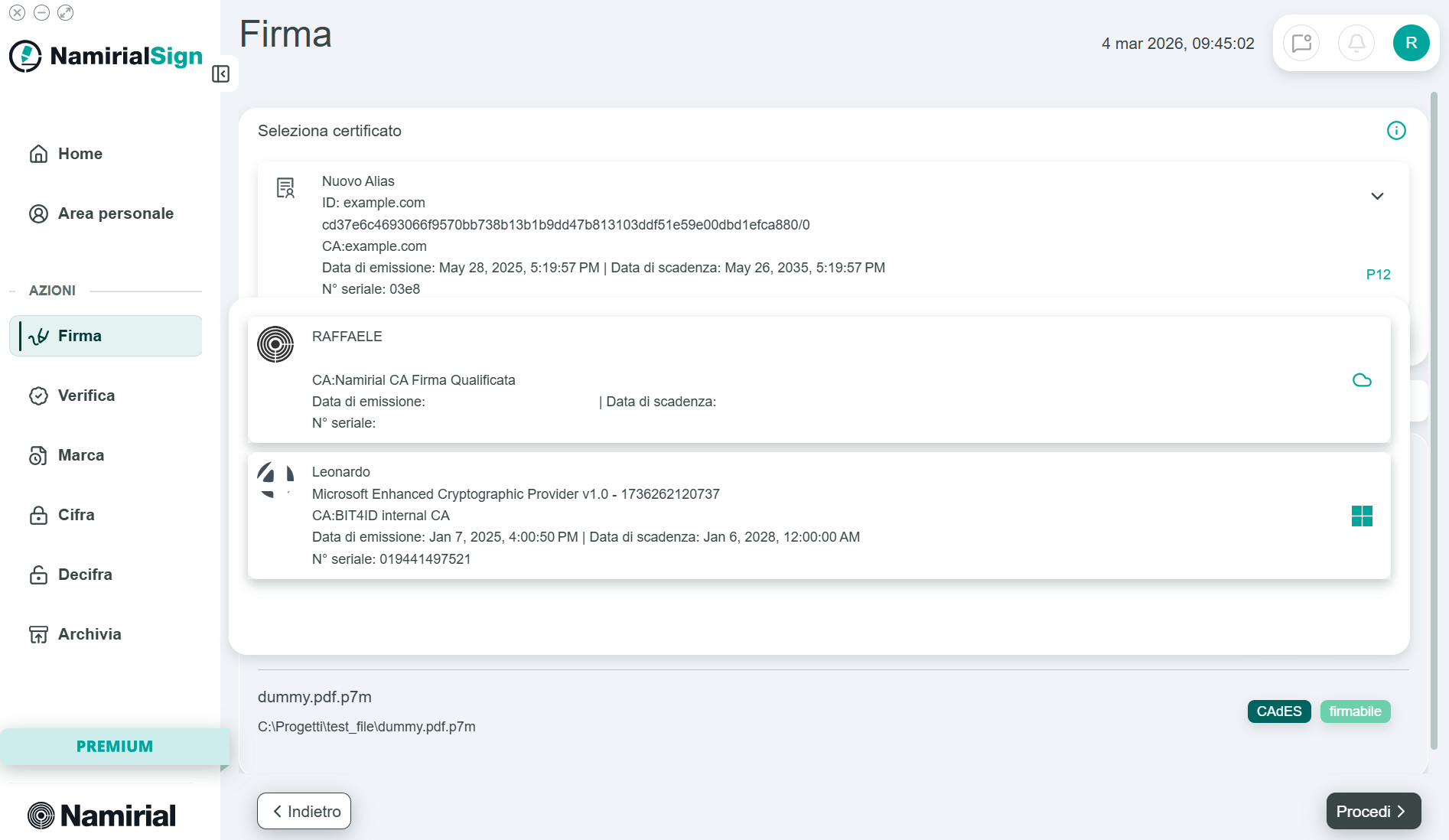This screenshot has width=1449, height=840.
Task: Open the feedback message icon
Action: (x=1301, y=43)
